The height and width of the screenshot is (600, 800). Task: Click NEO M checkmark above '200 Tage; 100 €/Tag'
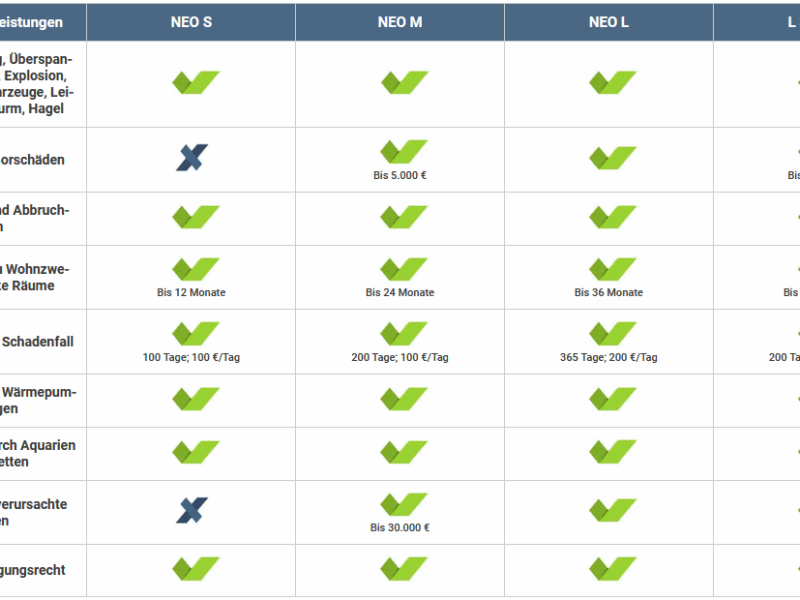click(x=404, y=334)
